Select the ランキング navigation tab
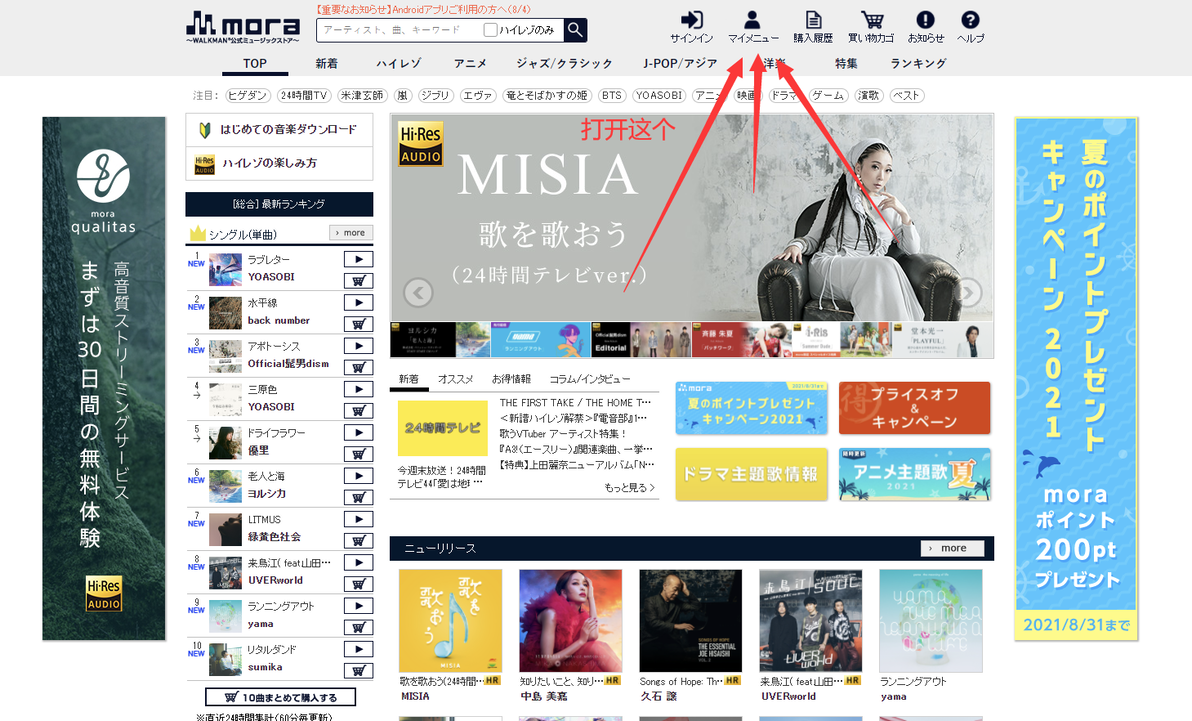Image resolution: width=1192 pixels, height=721 pixels. (x=918, y=64)
